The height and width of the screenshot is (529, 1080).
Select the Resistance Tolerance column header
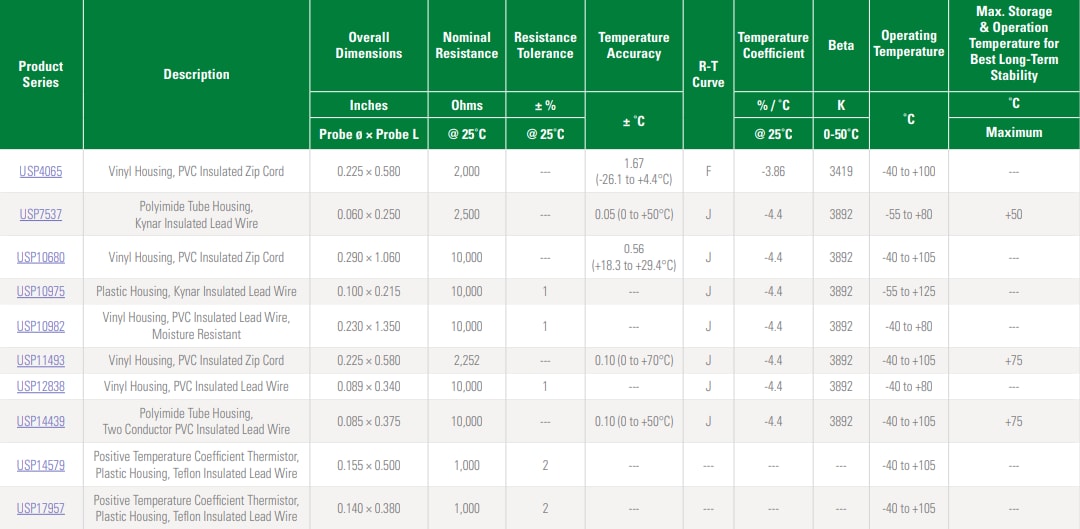545,45
